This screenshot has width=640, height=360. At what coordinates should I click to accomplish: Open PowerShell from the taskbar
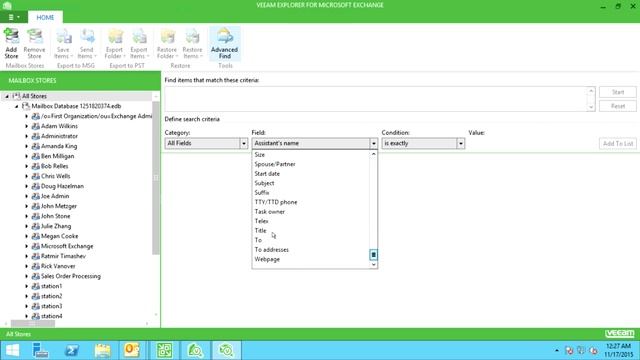pos(71,350)
